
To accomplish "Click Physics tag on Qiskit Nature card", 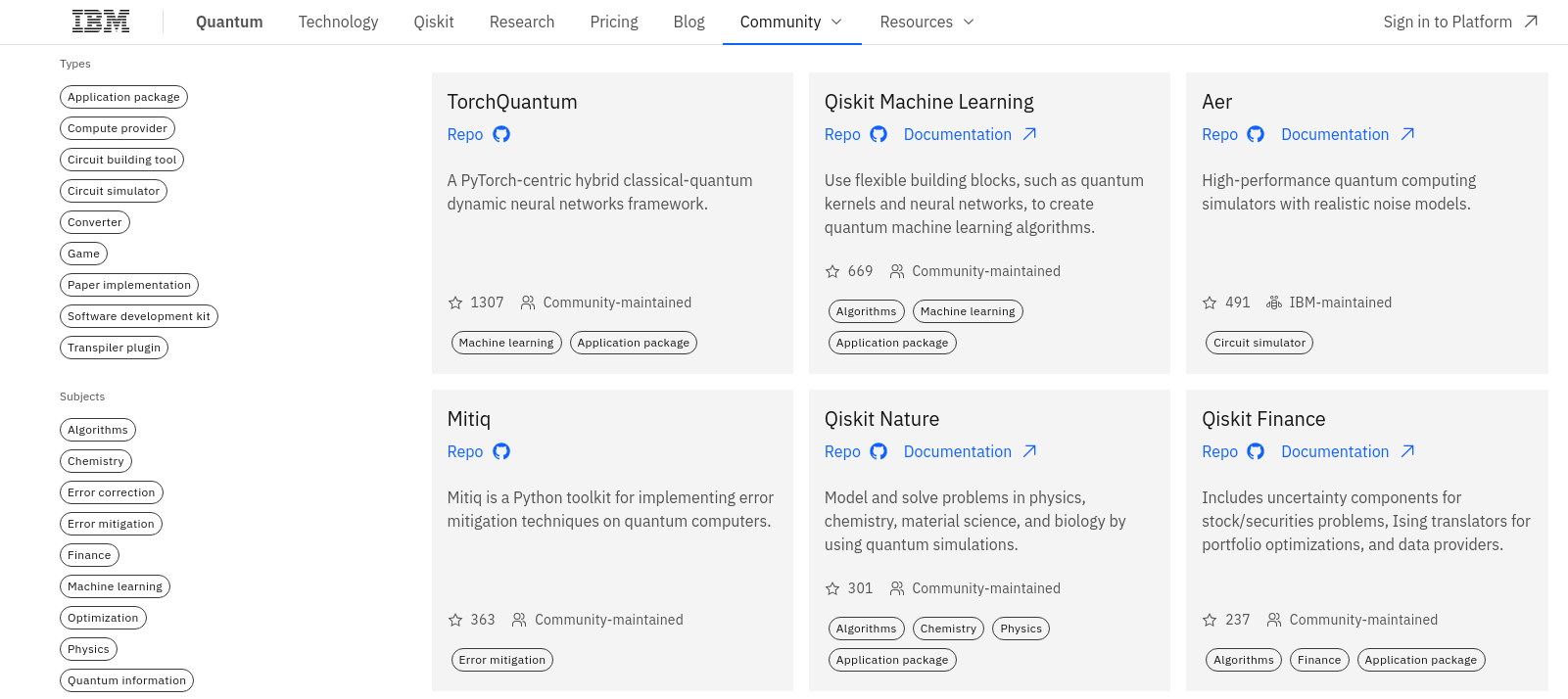I will [x=1022, y=629].
